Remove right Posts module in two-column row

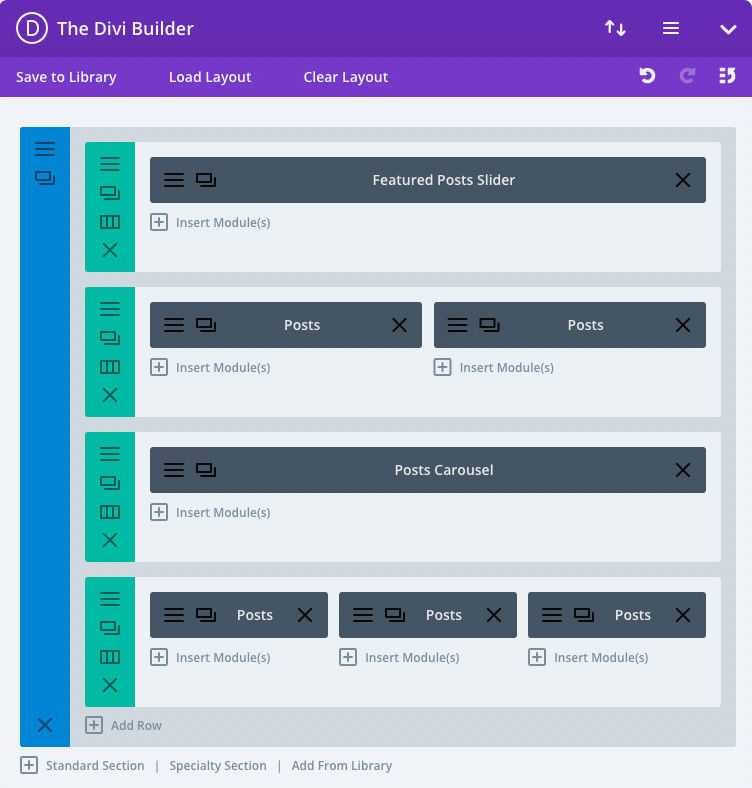coord(683,325)
